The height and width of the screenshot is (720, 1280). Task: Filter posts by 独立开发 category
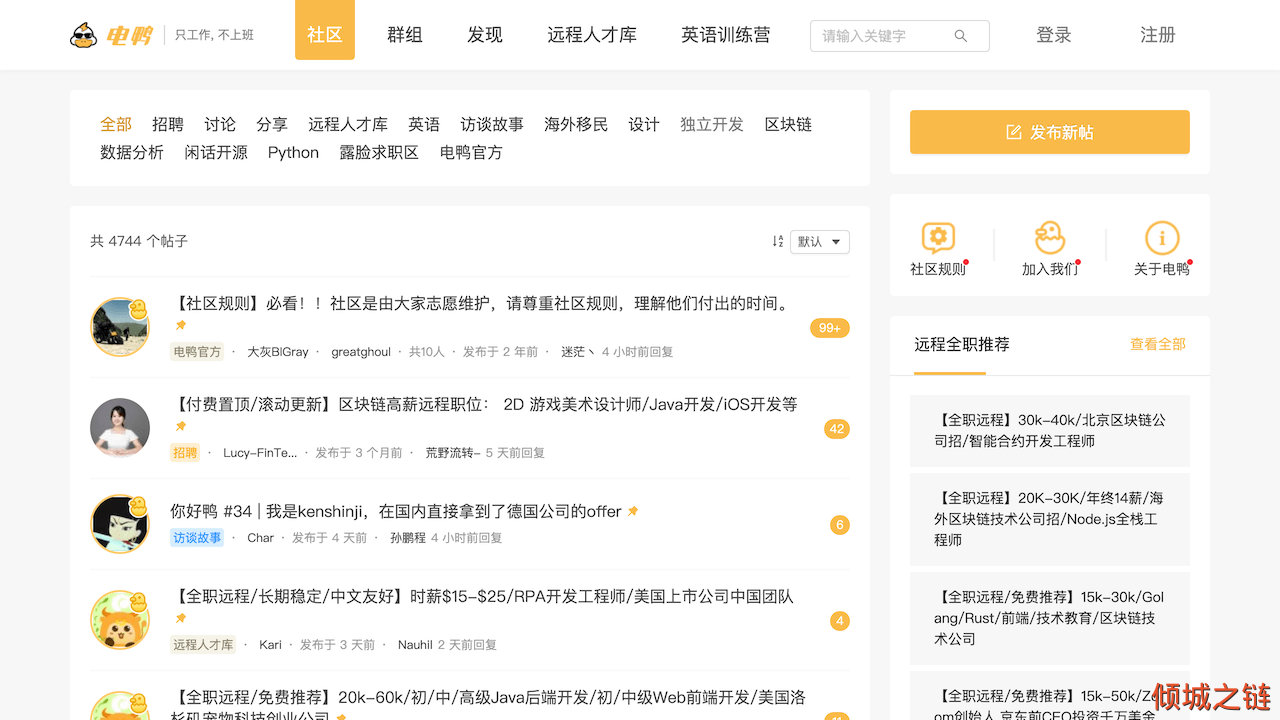click(x=712, y=124)
